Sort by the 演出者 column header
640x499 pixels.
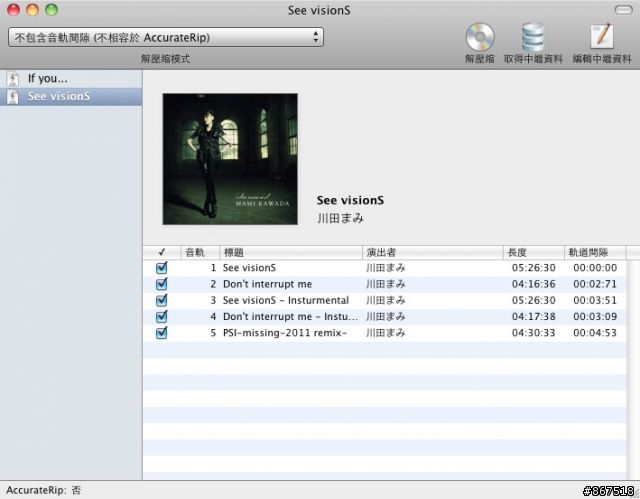click(x=432, y=253)
